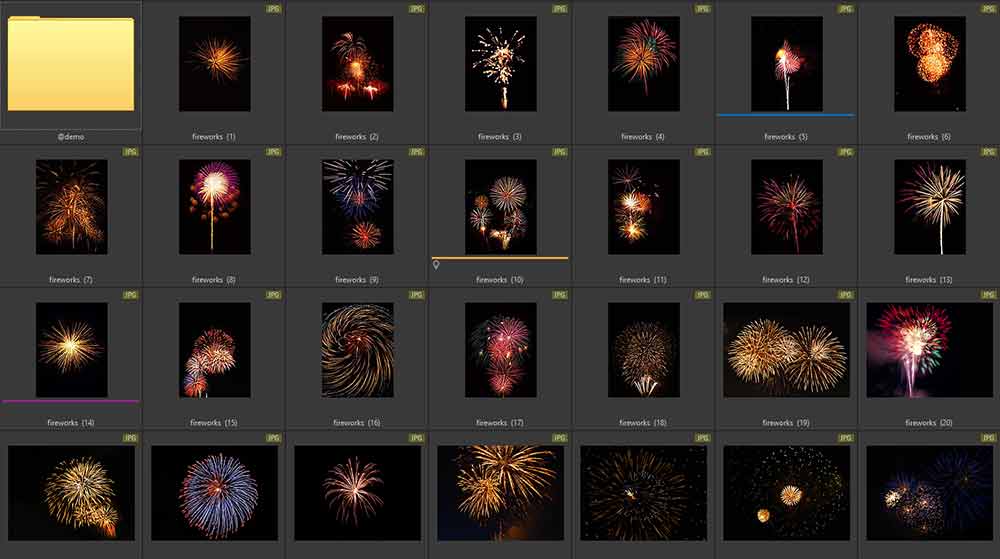Select the fireworks (5) thumbnail image
Image resolution: width=1000 pixels, height=559 pixels.
click(786, 64)
